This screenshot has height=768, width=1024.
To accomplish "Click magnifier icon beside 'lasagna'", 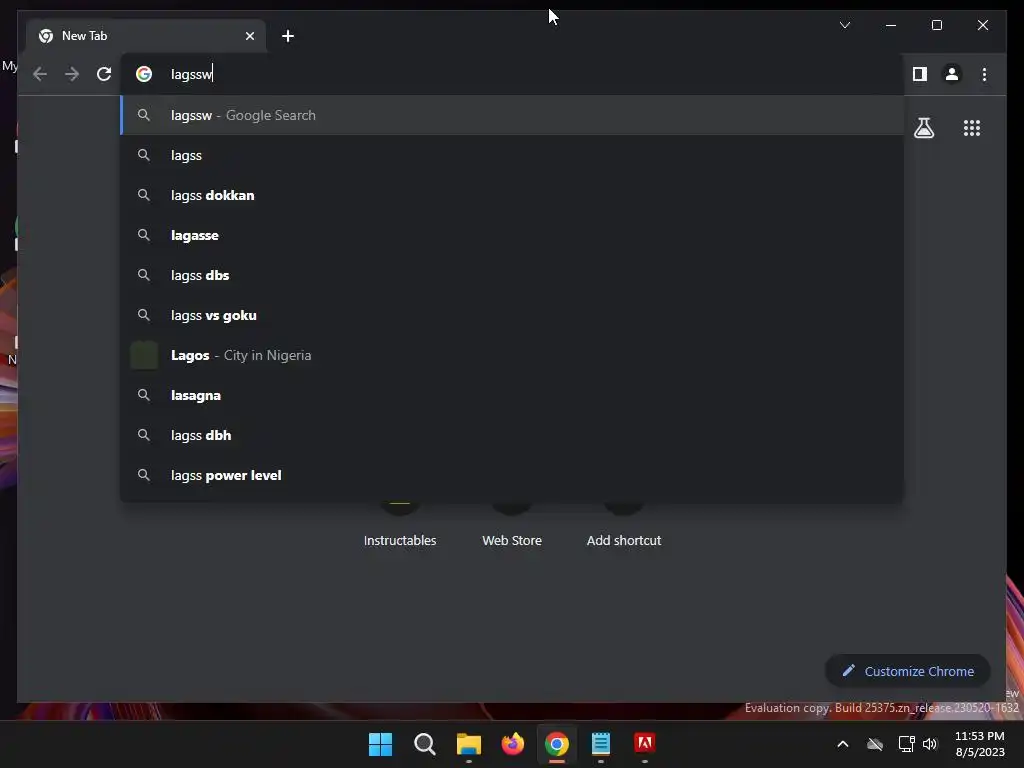I will coord(144,395).
